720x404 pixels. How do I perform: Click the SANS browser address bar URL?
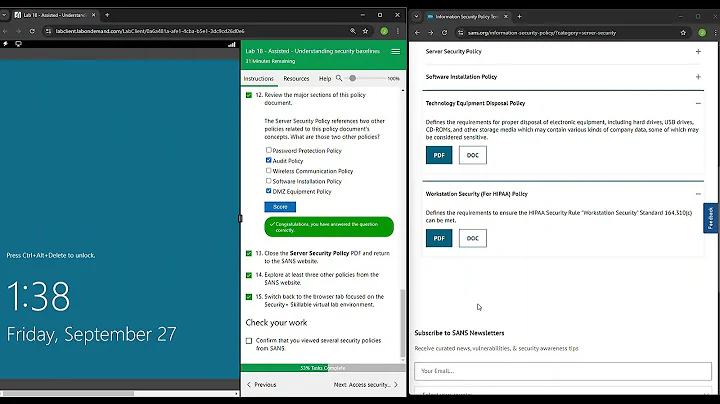tap(542, 33)
